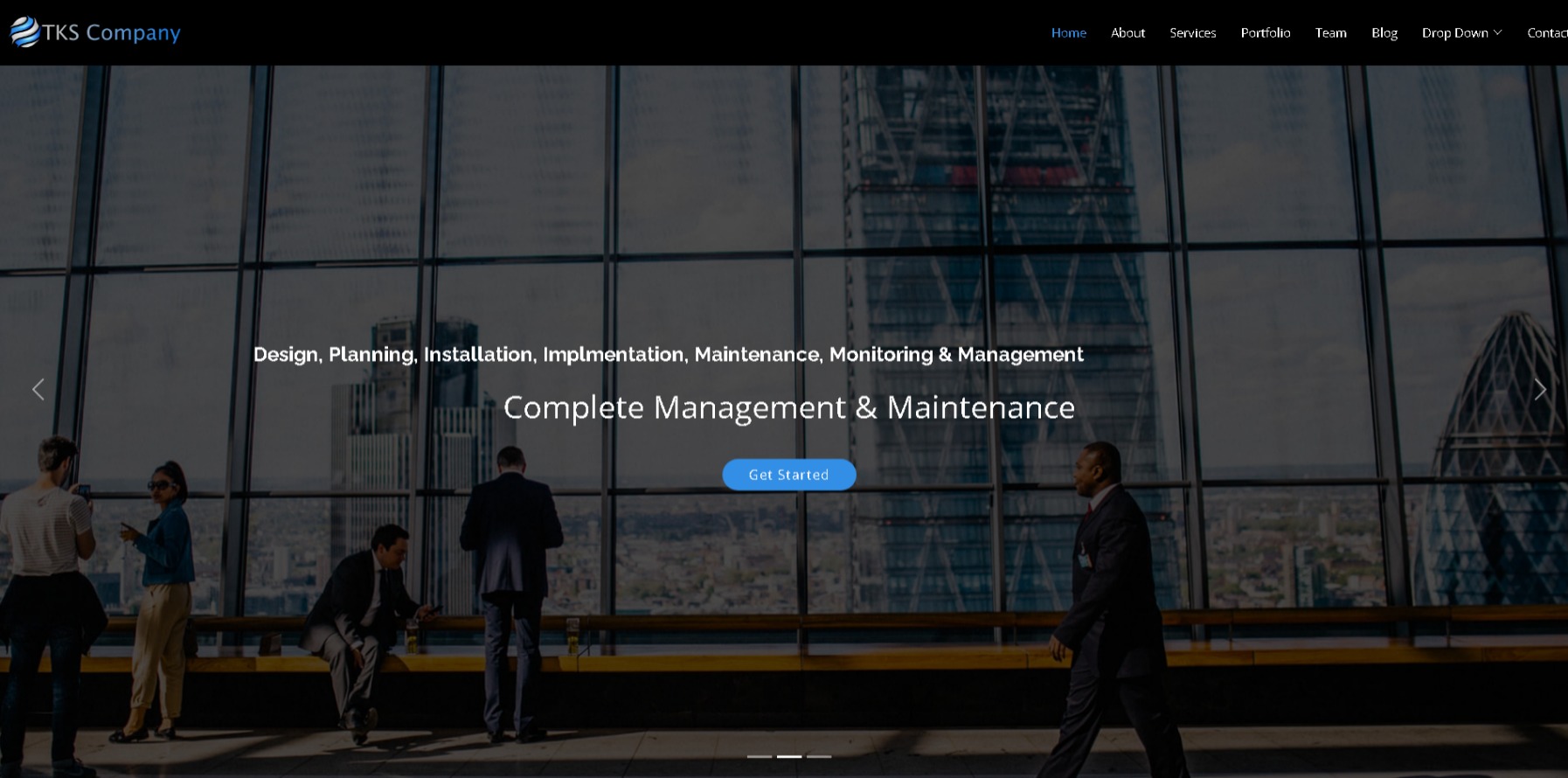Click the TKS Company brand name

point(111,33)
